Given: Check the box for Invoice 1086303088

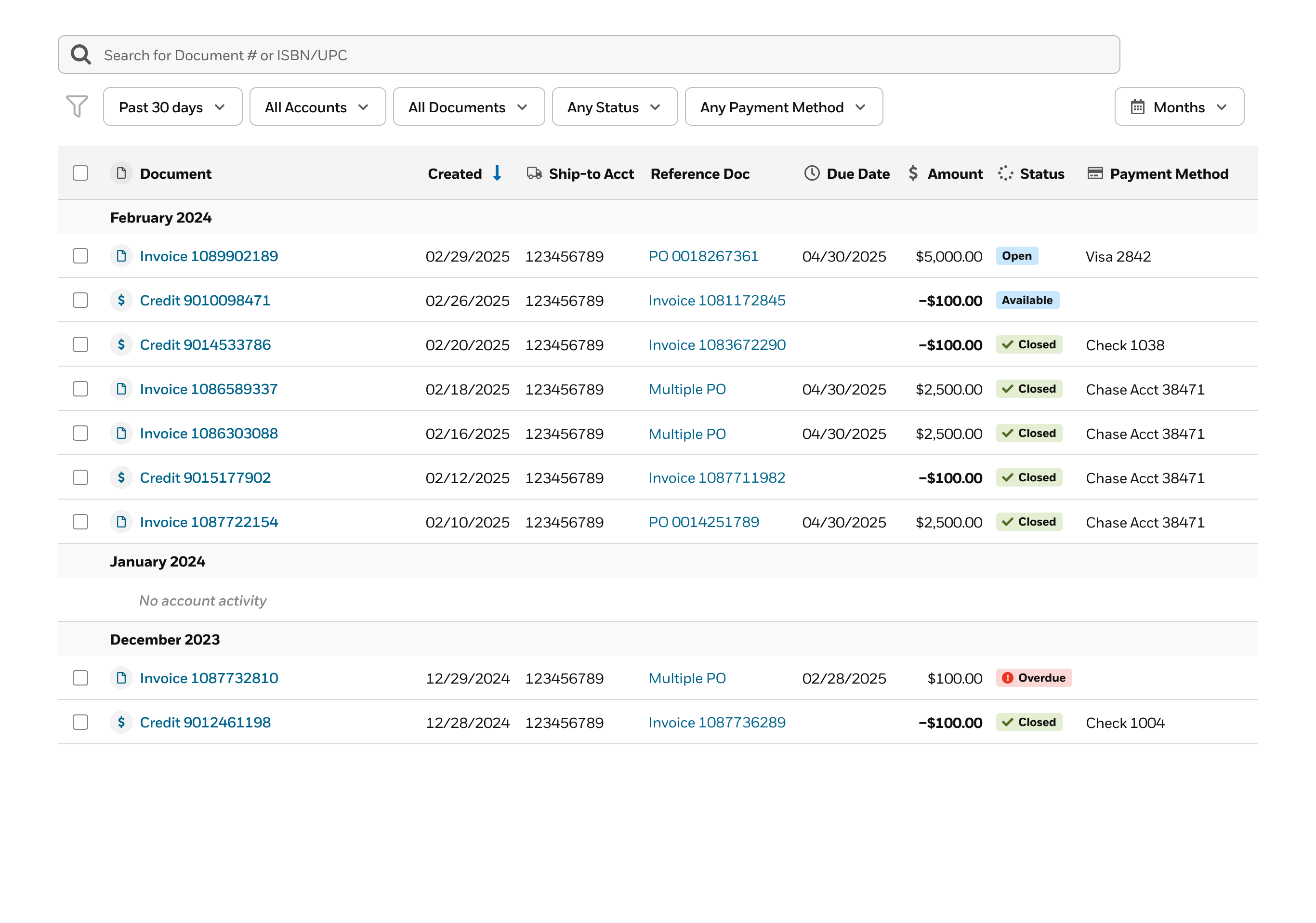Looking at the screenshot, I should (x=80, y=433).
